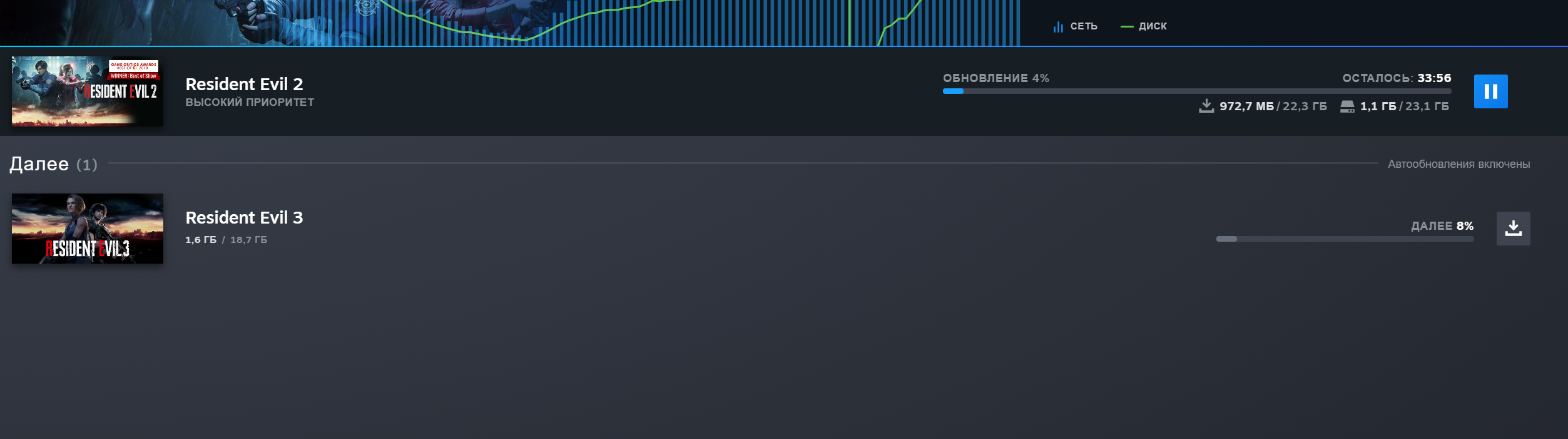The image size is (1568, 439).
Task: Pause the Resident Evil 2 update
Action: pos(1490,91)
